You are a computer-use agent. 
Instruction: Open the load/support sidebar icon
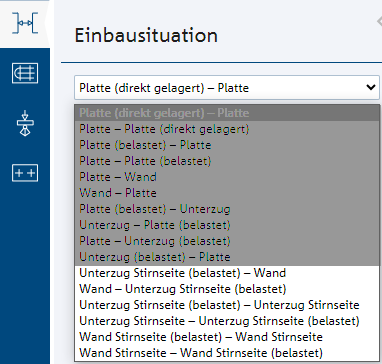25,123
